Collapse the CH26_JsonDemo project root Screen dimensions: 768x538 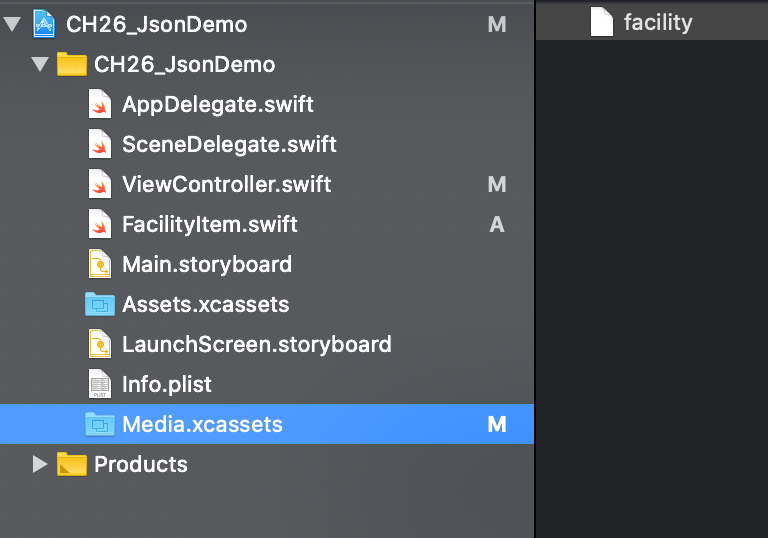(12, 24)
